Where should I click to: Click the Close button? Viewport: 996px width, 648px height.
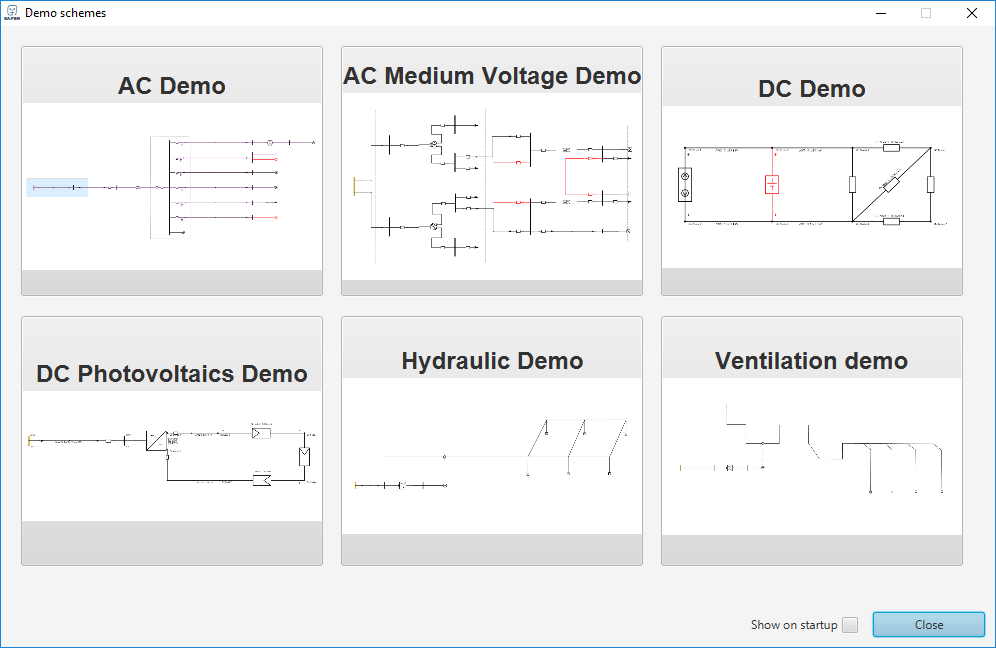pos(929,624)
